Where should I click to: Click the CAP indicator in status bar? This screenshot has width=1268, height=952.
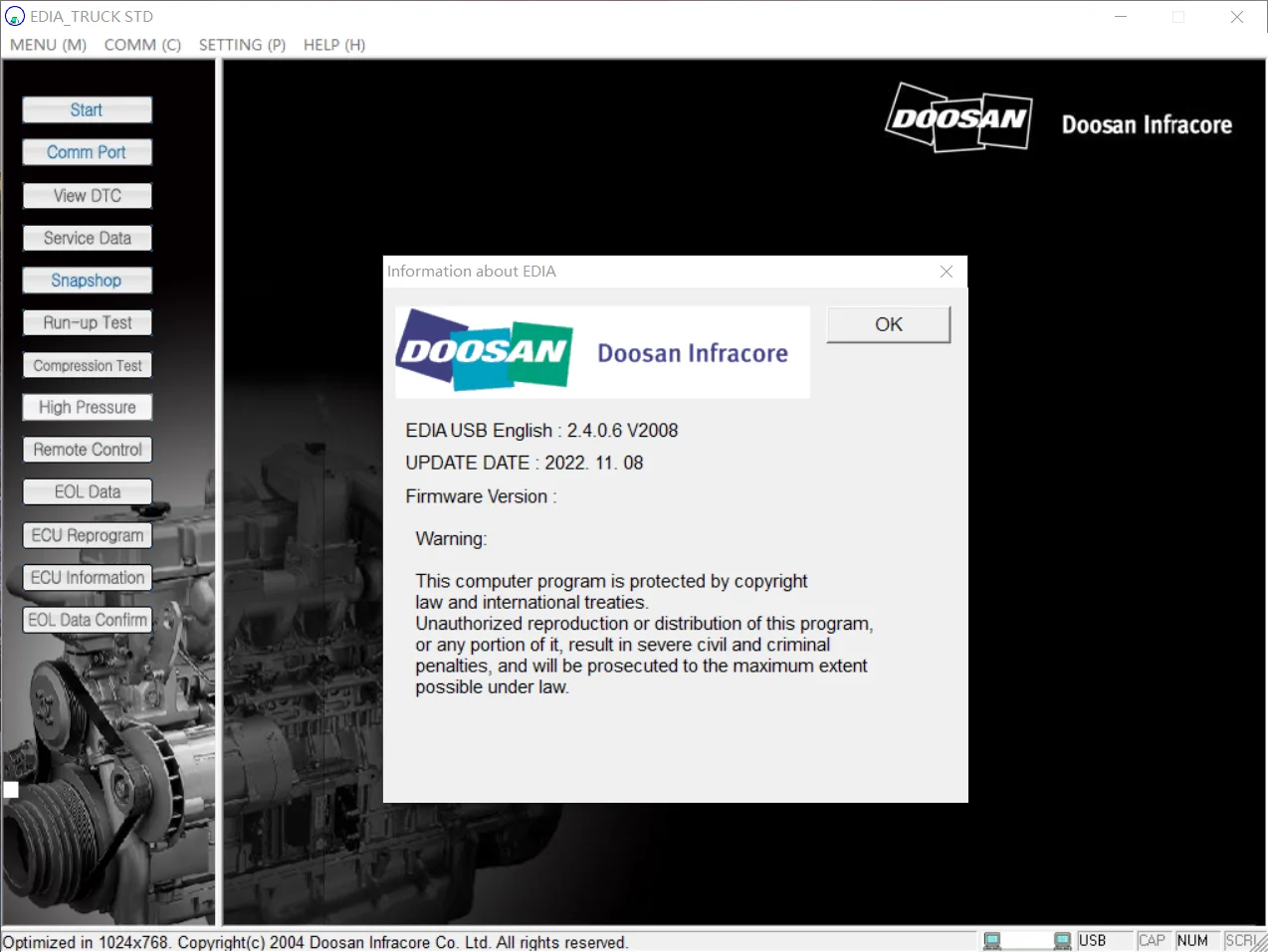point(1153,941)
